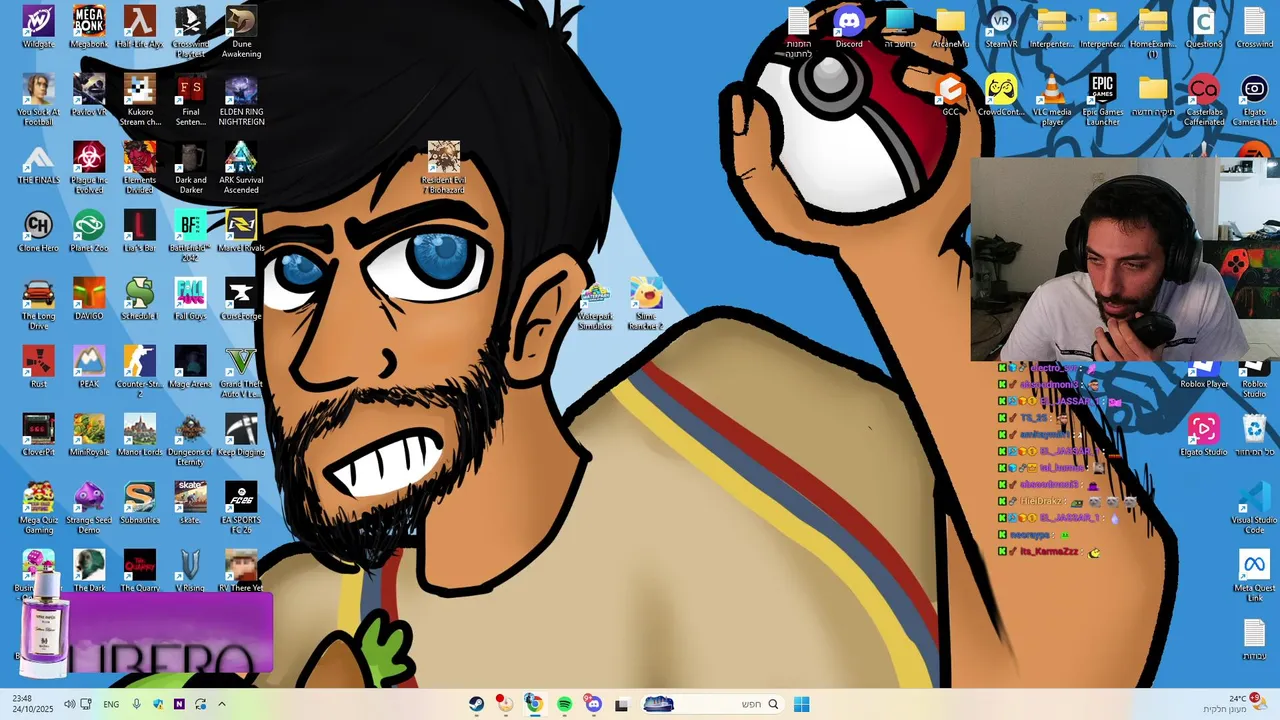
Task: Open the Manor Lords icon
Action: tap(140, 435)
